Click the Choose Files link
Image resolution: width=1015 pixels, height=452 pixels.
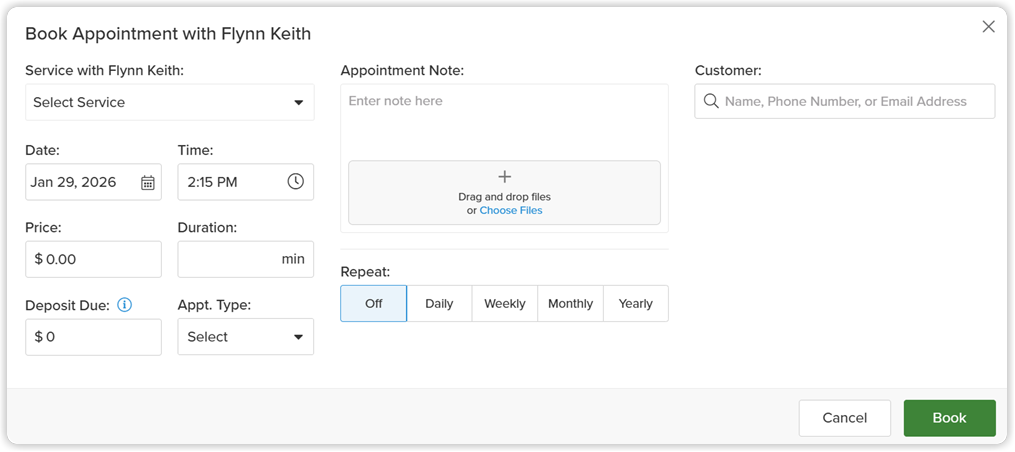click(x=511, y=210)
